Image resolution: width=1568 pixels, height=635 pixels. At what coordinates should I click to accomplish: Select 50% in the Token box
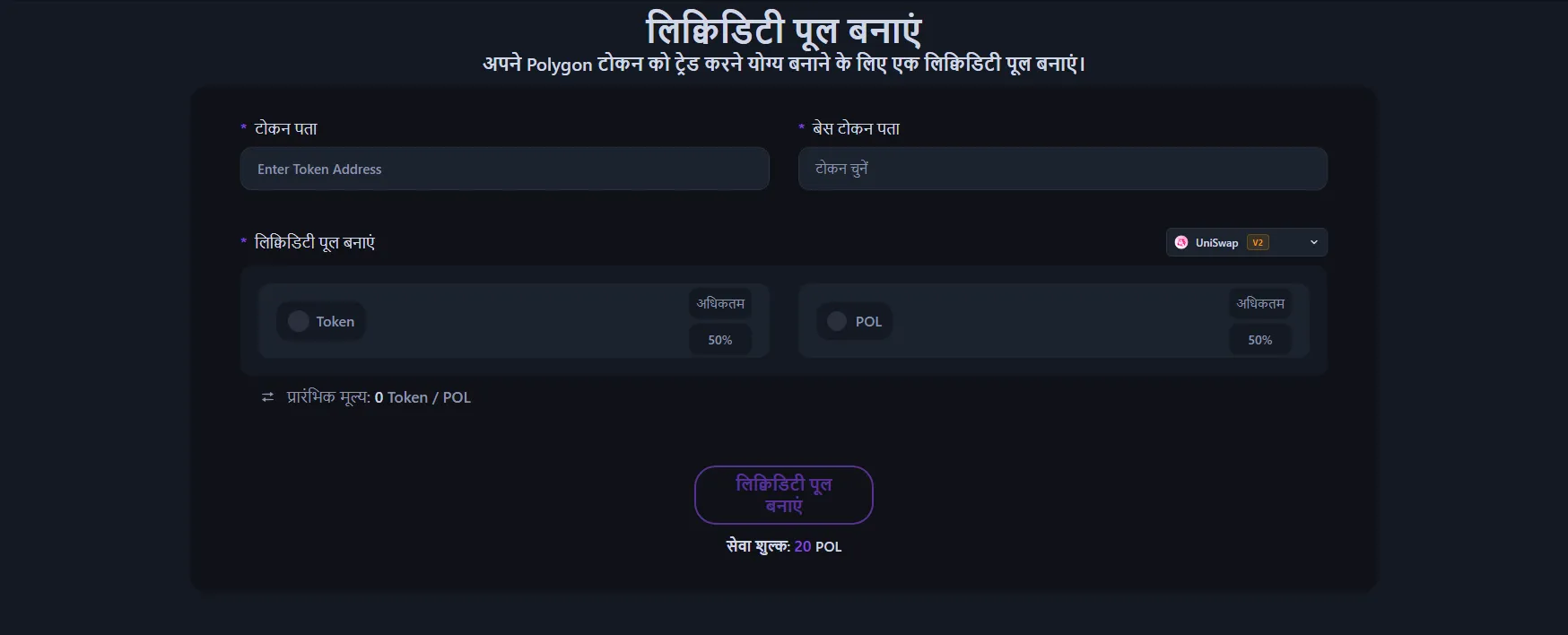coord(719,340)
